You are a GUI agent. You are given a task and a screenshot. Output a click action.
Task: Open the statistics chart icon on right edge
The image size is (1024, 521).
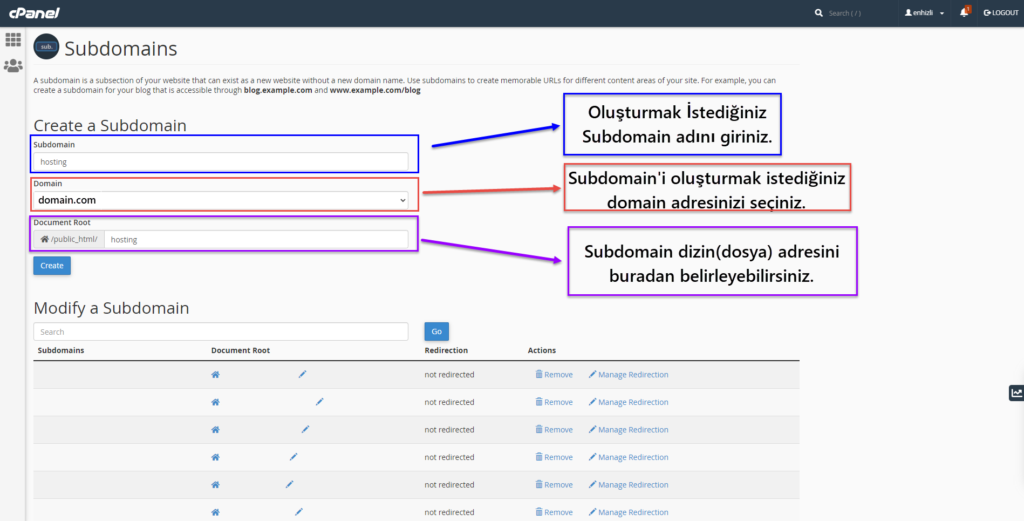(x=1016, y=393)
